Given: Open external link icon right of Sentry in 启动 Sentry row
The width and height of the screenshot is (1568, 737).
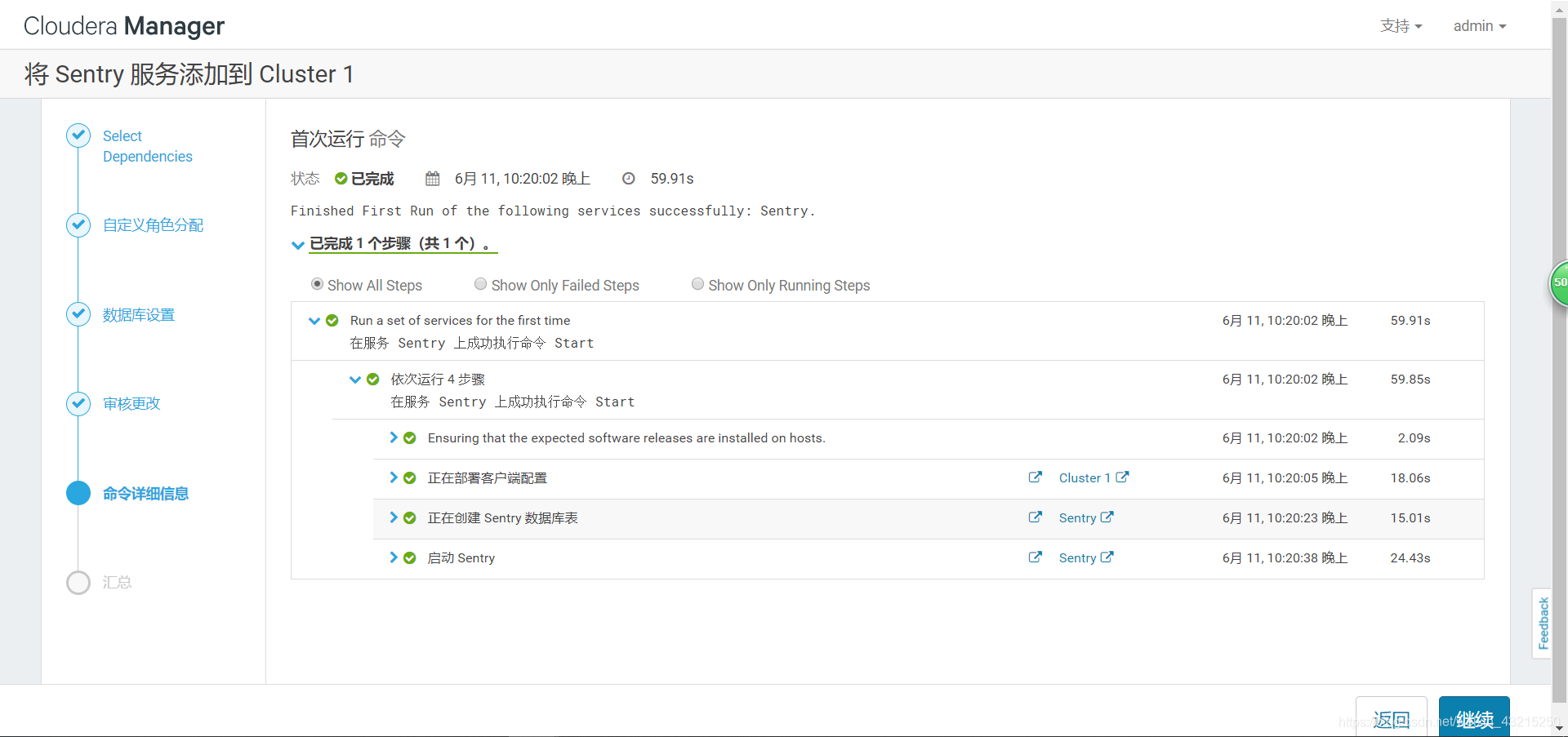Looking at the screenshot, I should [1107, 557].
